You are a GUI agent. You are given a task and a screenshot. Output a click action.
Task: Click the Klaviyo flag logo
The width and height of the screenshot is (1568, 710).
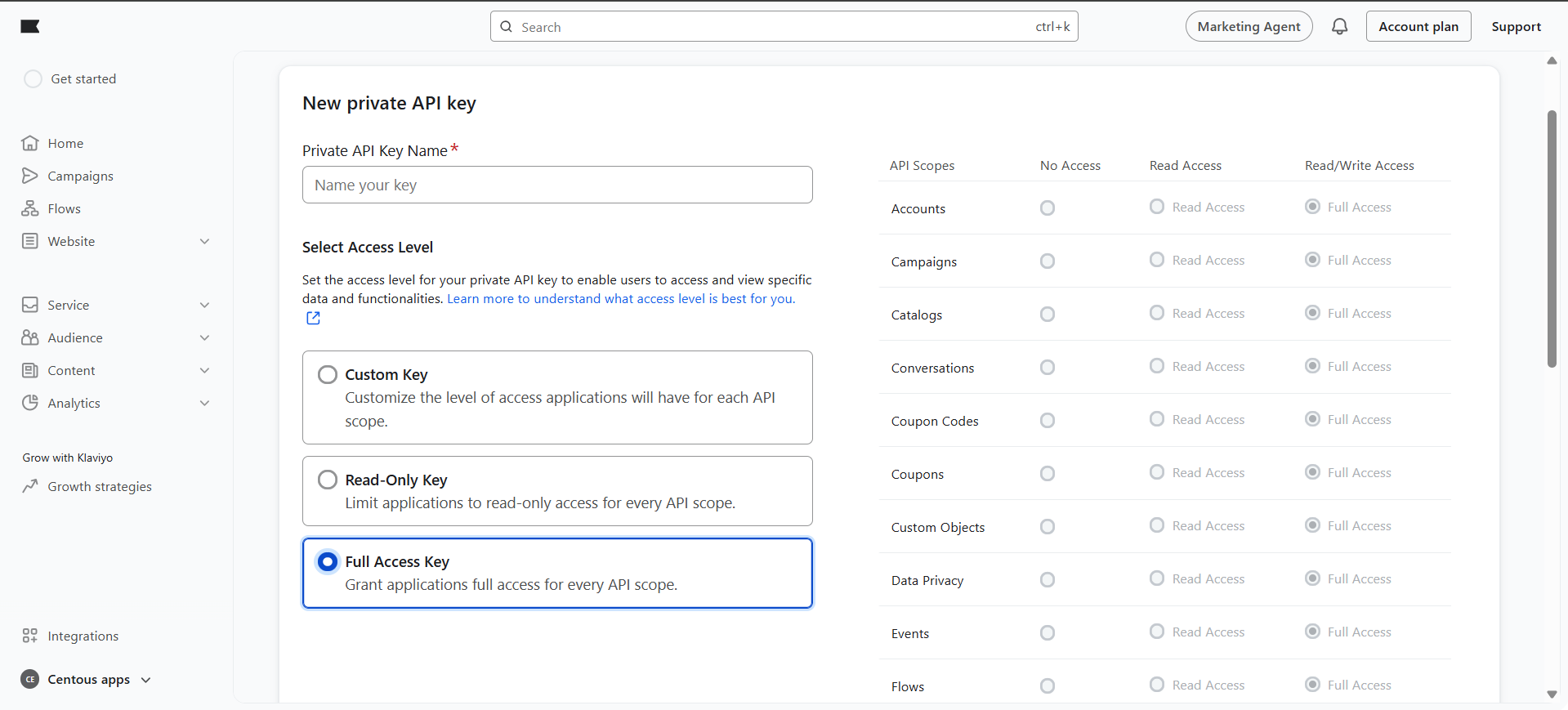30,27
